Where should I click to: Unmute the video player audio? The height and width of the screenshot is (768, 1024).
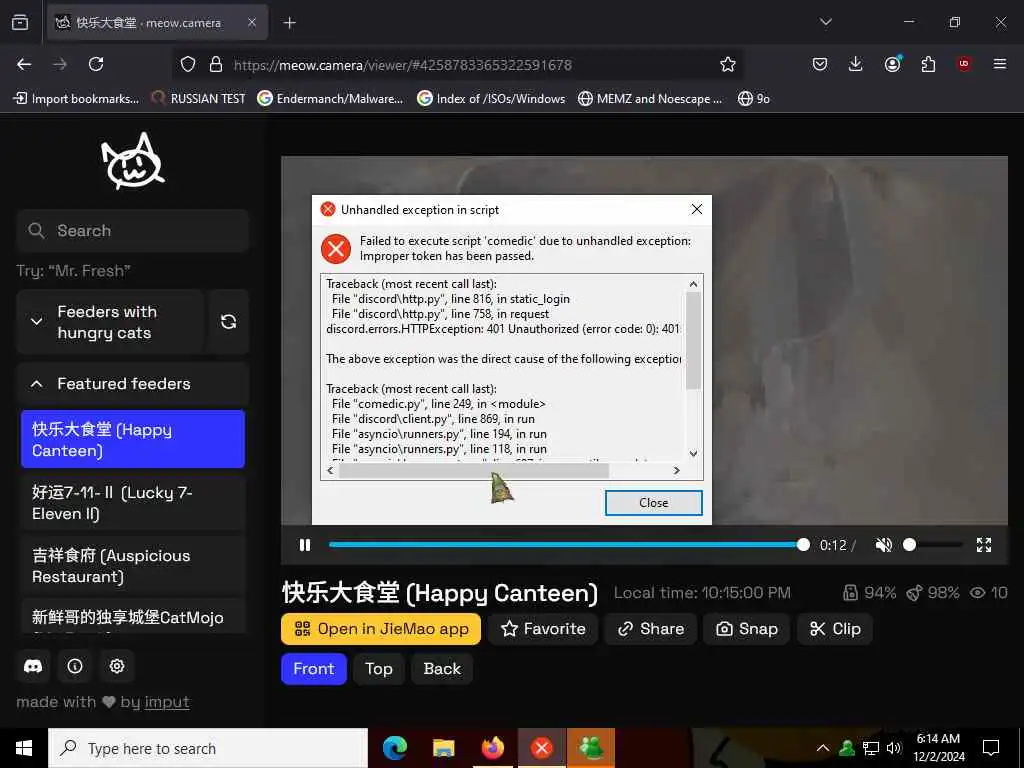[x=884, y=545]
